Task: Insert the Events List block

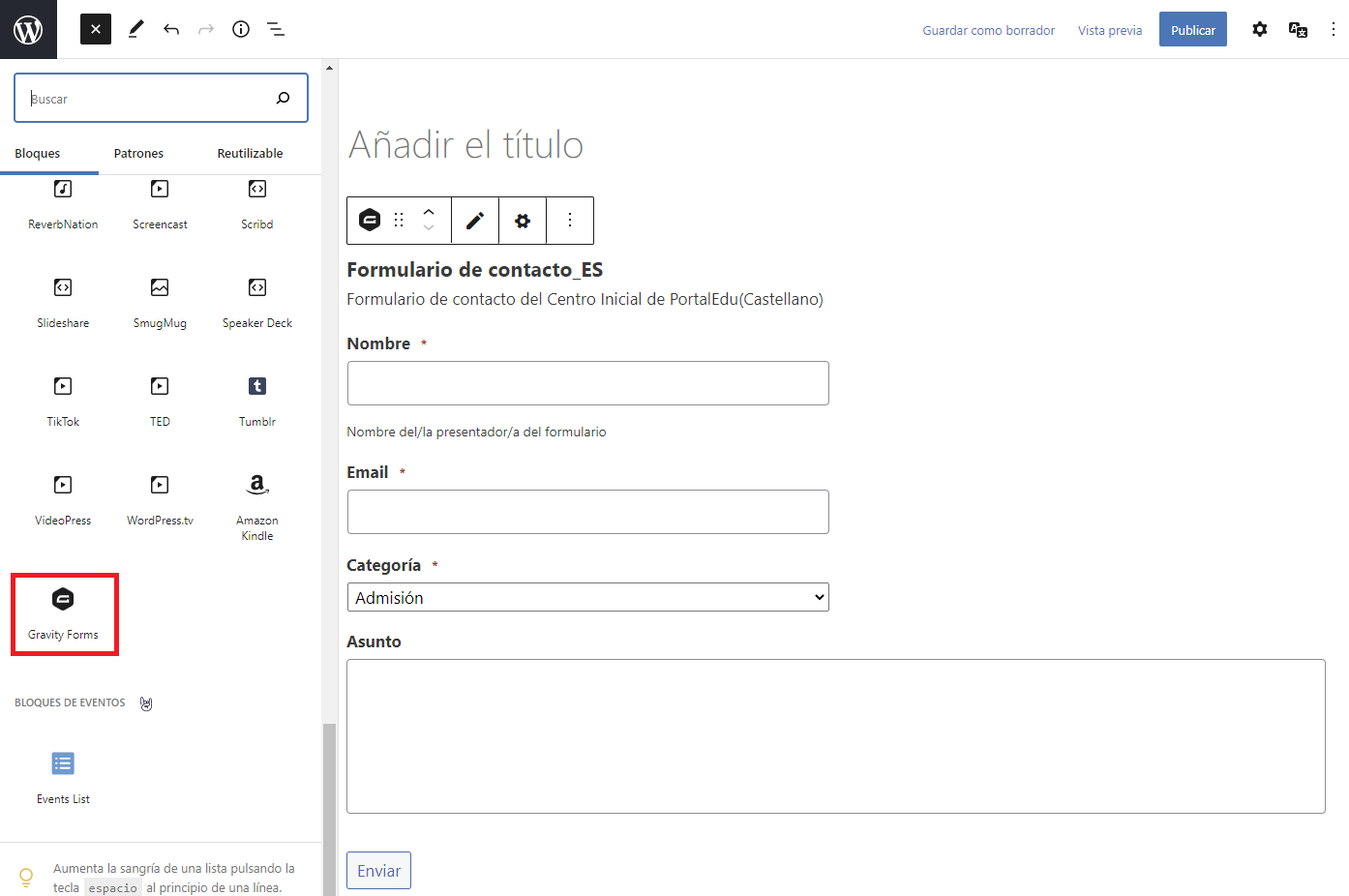Action: pos(63,779)
